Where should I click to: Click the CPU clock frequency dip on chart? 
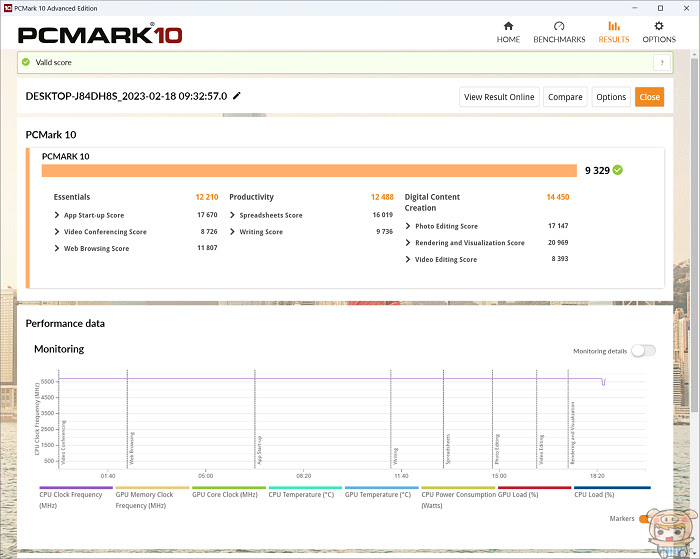point(603,382)
